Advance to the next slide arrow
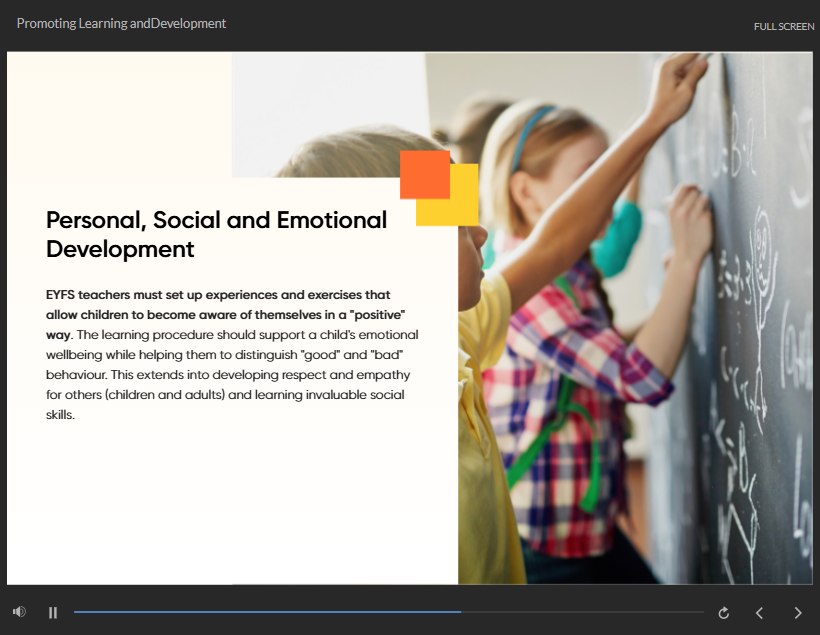 pyautogui.click(x=797, y=613)
